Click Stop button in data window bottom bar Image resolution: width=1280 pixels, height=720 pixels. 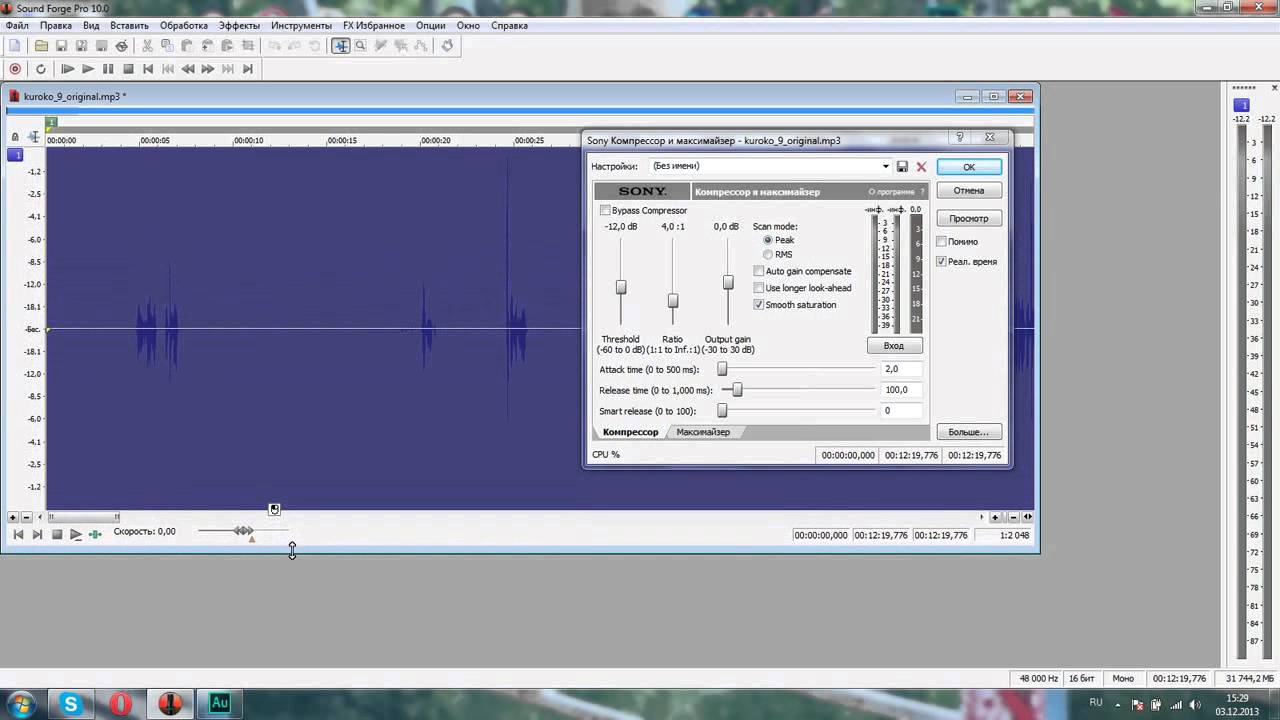point(57,535)
